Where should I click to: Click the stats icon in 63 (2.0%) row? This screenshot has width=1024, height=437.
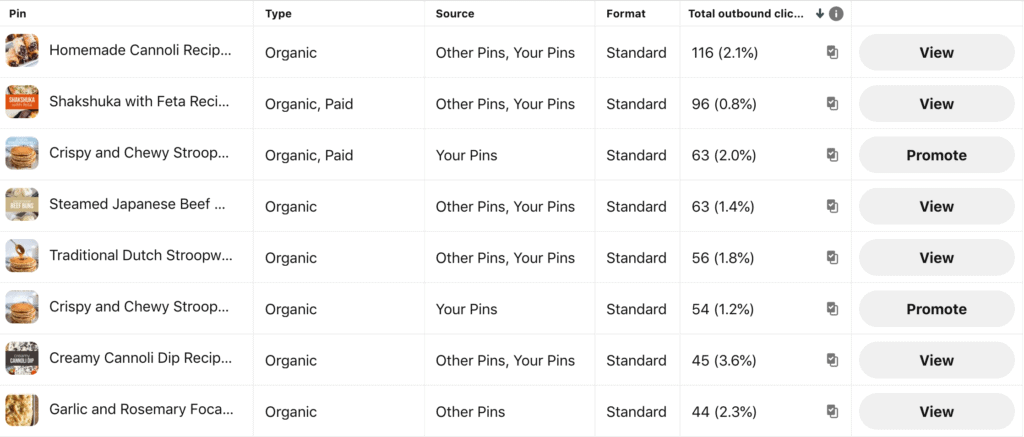click(x=832, y=155)
